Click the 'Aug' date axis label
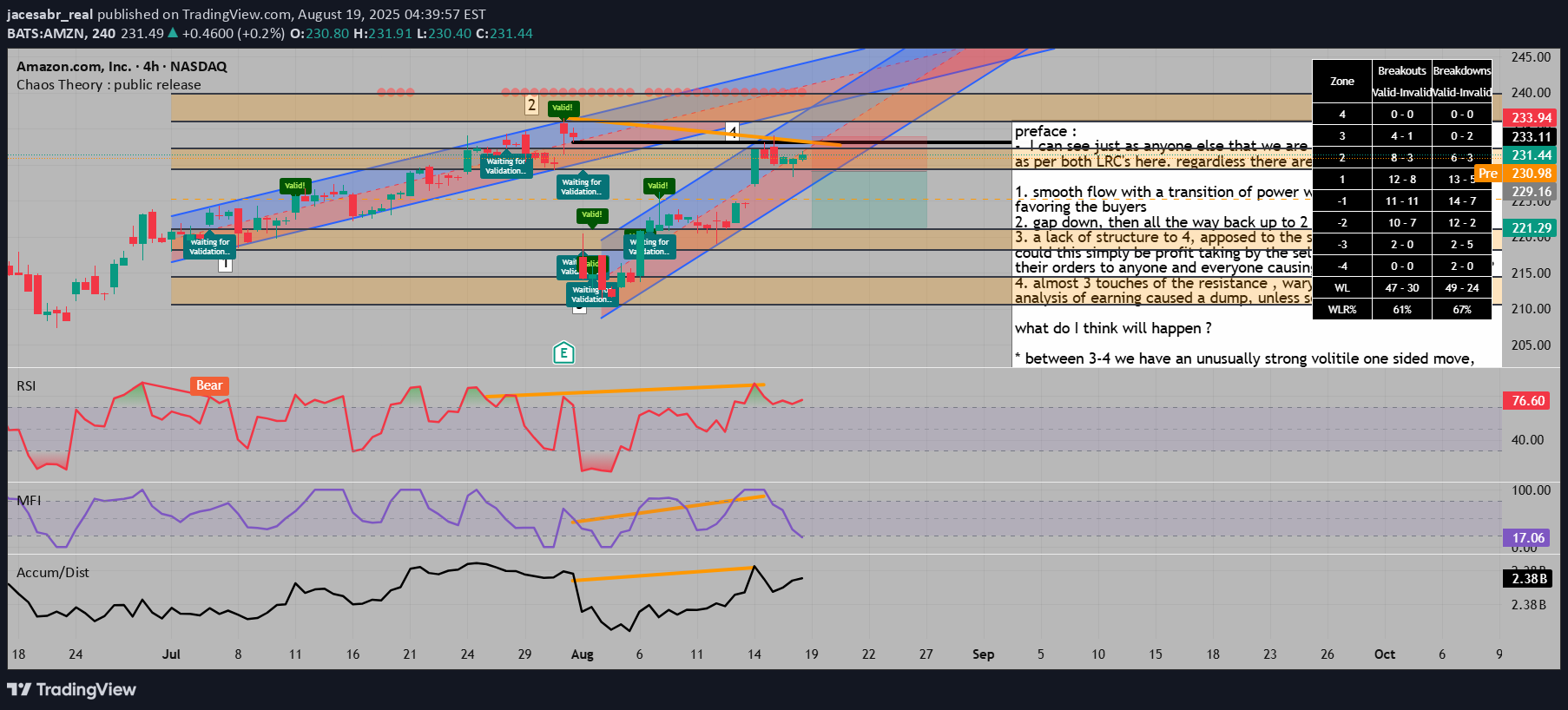Image resolution: width=1568 pixels, height=710 pixels. coord(582,654)
